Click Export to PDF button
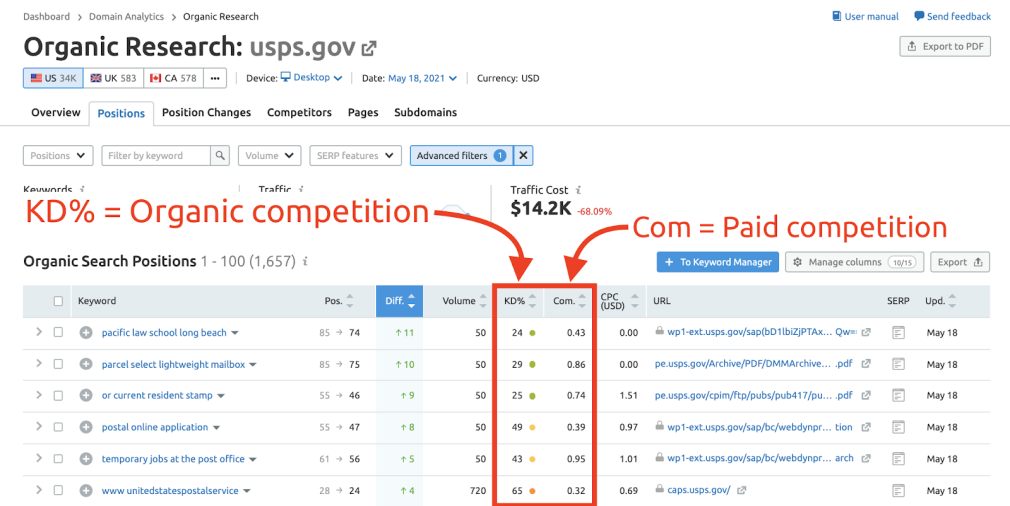 click(x=945, y=47)
